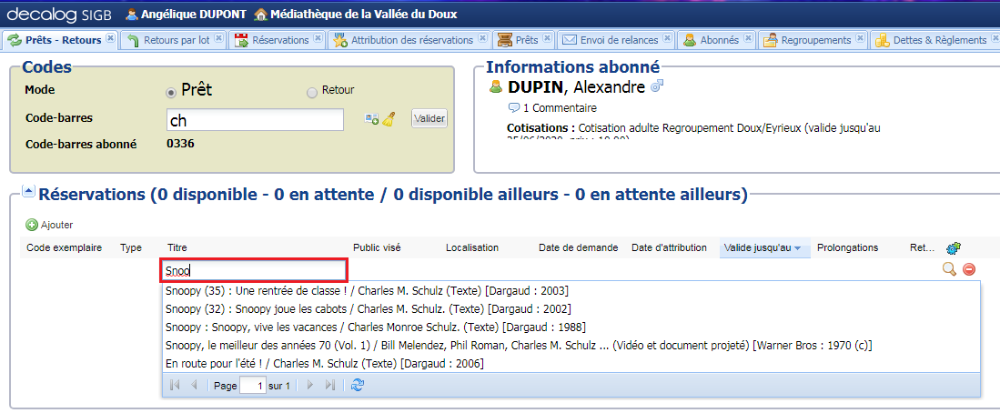The height and width of the screenshot is (413, 1000).
Task: Close the Prêts tab
Action: 547,39
